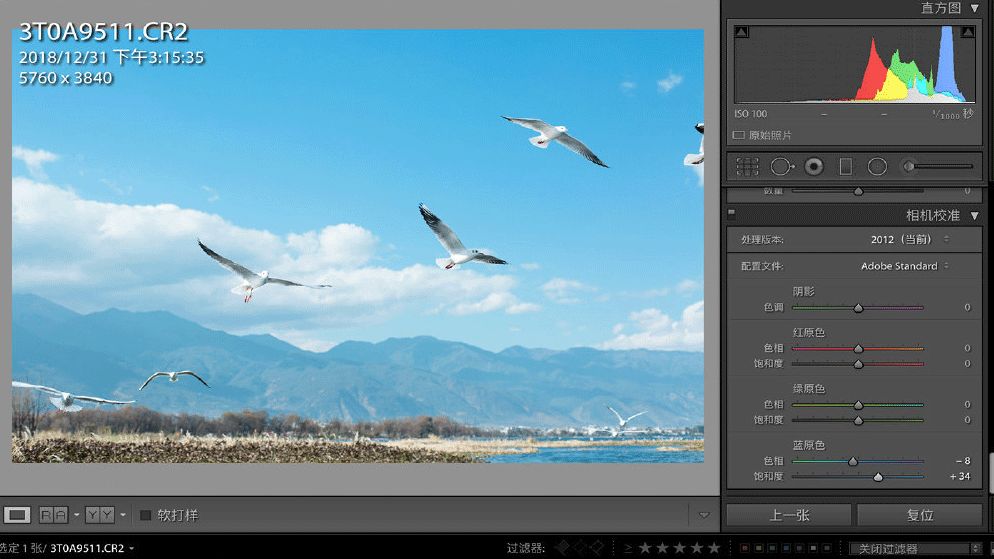Image resolution: width=994 pixels, height=559 pixels.
Task: Click the five-star rating filter
Action: [x=713, y=548]
